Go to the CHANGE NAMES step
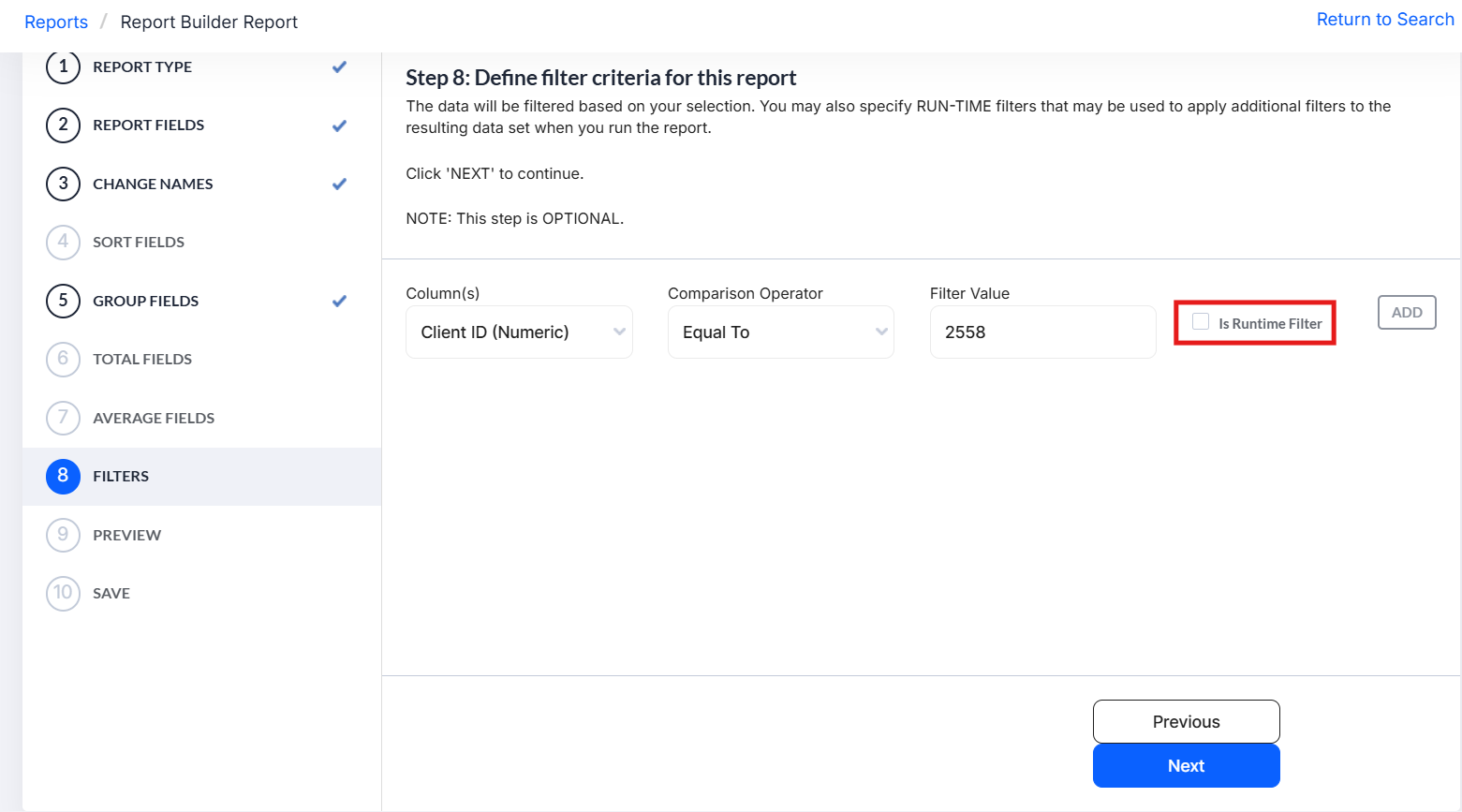 pyautogui.click(x=153, y=184)
